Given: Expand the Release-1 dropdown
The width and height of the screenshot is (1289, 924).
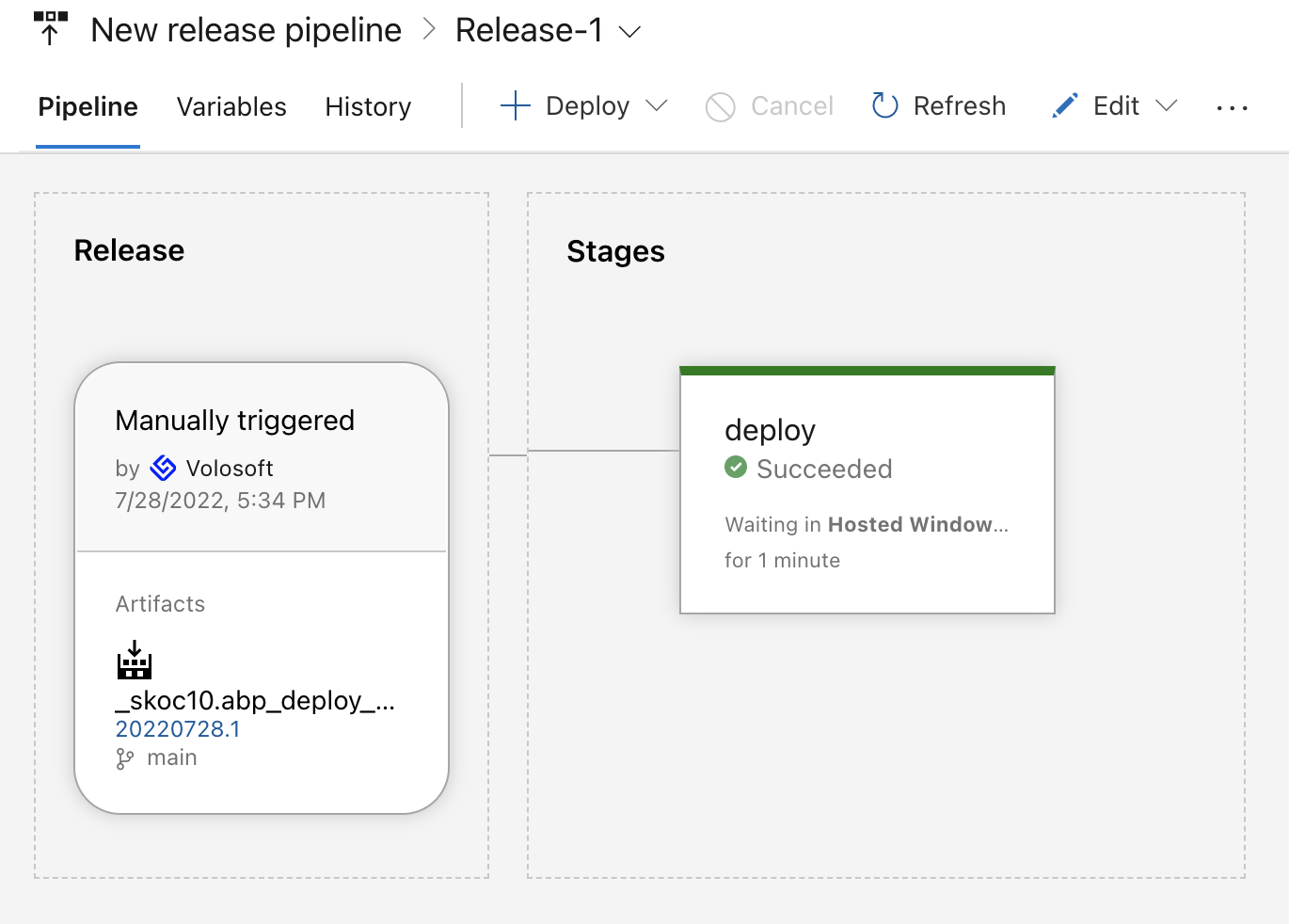Looking at the screenshot, I should pyautogui.click(x=631, y=30).
